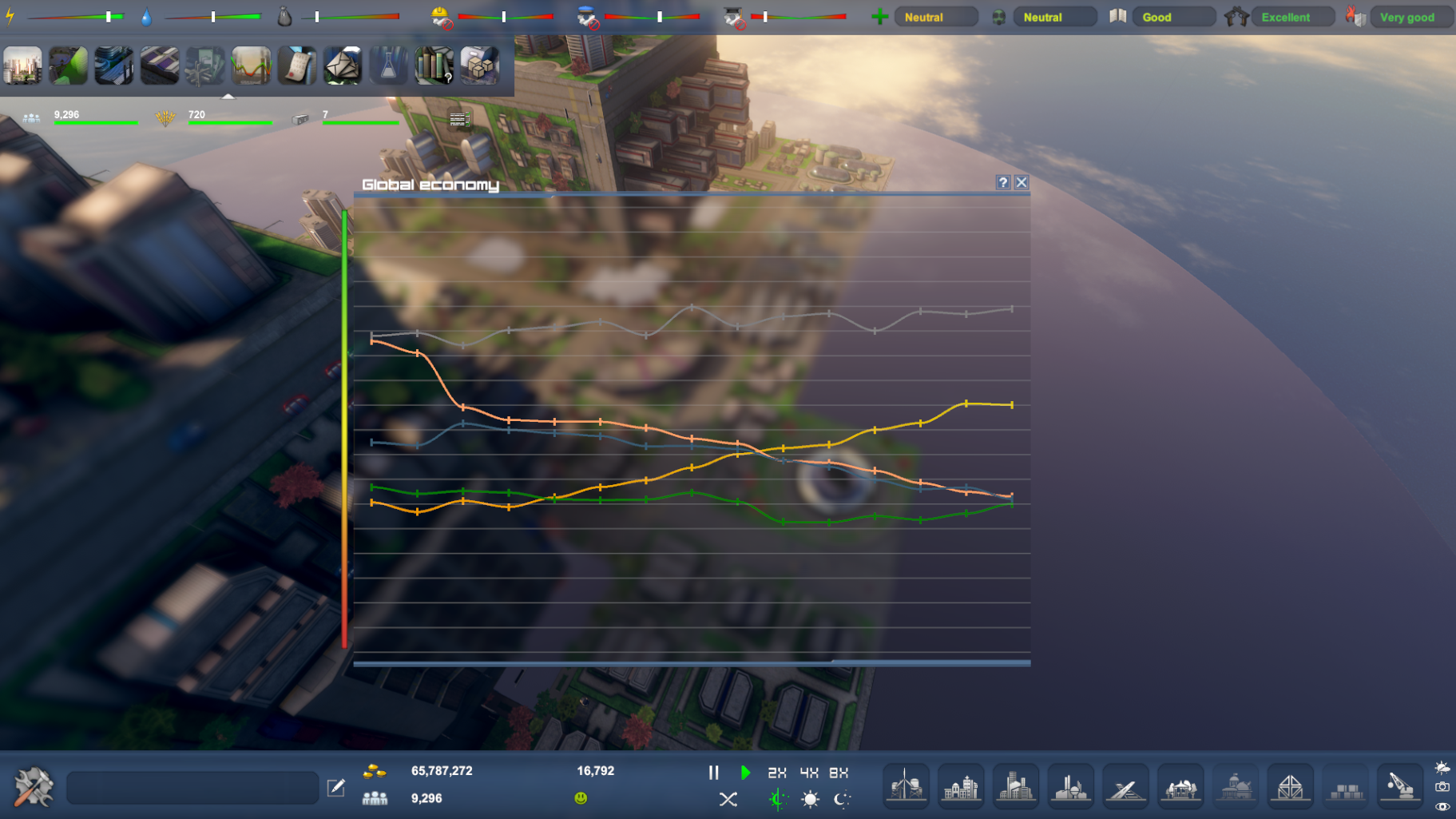Open the envelope messages icon
The height and width of the screenshot is (819, 1456).
343,65
